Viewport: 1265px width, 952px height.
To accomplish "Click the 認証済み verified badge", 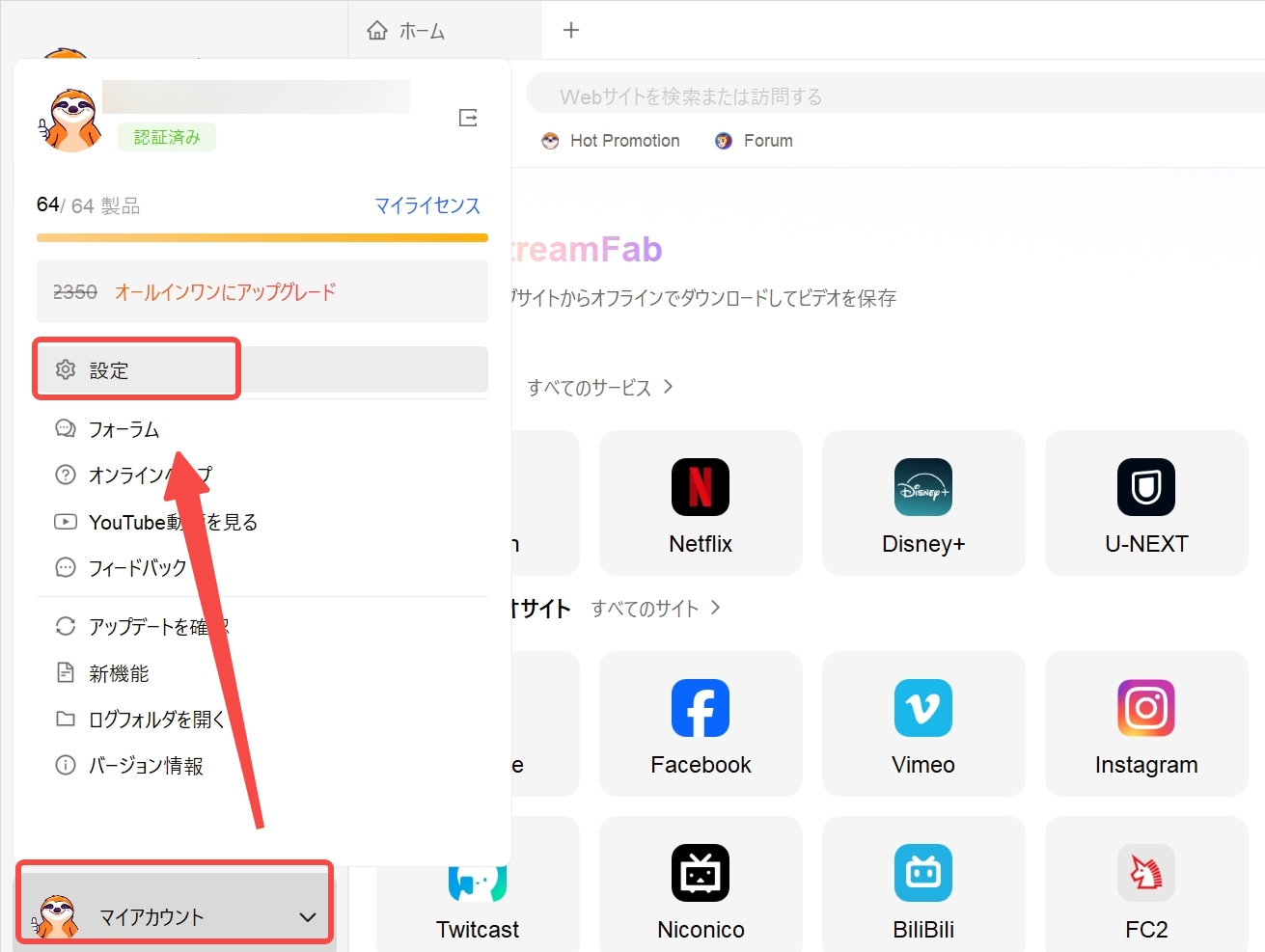I will click(x=167, y=137).
